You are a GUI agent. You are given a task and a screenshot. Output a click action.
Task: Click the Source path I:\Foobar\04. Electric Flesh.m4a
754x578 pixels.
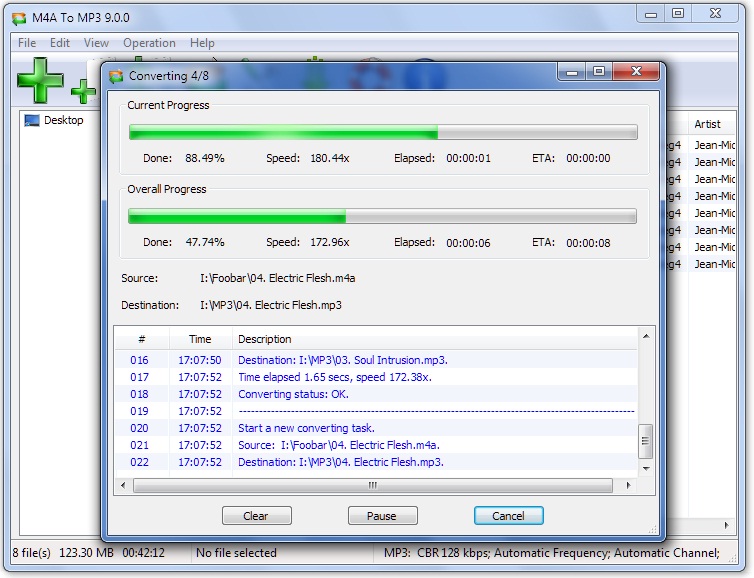click(x=277, y=278)
